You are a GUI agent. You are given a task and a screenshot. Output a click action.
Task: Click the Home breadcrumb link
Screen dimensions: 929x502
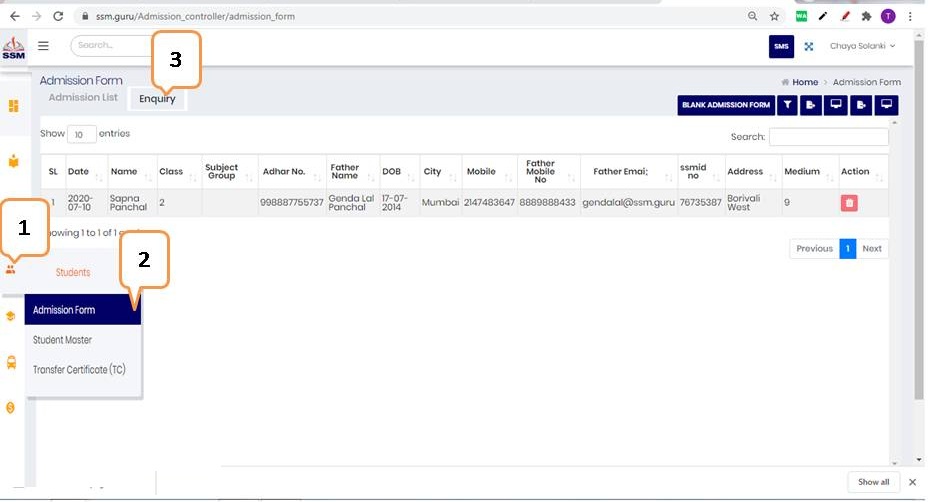coord(805,82)
